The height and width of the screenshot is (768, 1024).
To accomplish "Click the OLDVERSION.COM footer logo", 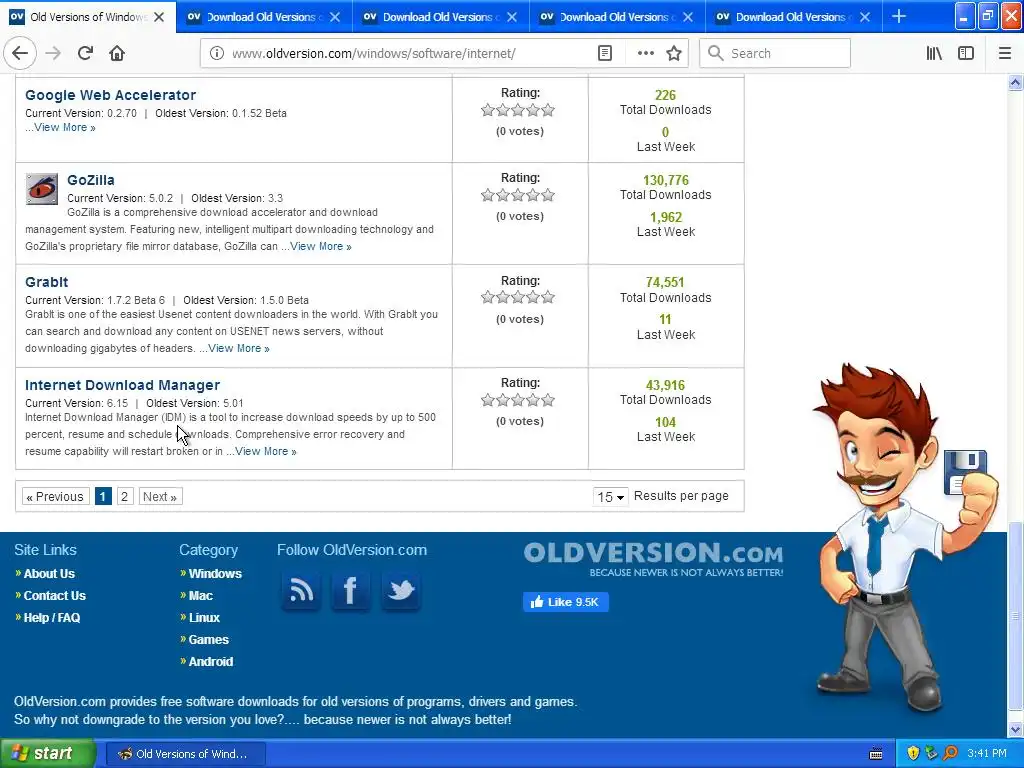I will pos(653,560).
